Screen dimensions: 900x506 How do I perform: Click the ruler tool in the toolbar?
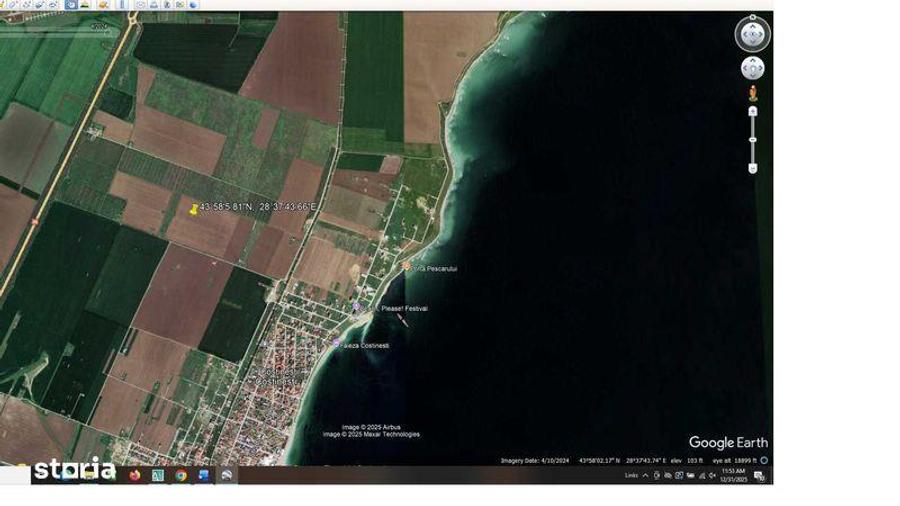[122, 5]
